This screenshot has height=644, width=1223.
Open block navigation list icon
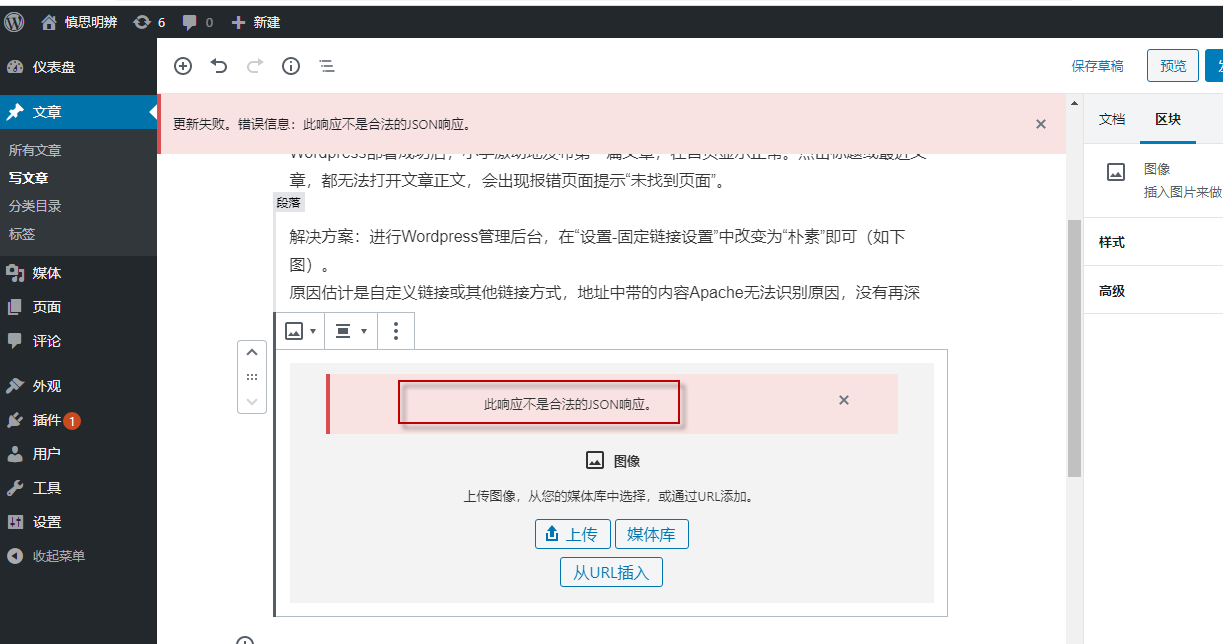[x=327, y=66]
